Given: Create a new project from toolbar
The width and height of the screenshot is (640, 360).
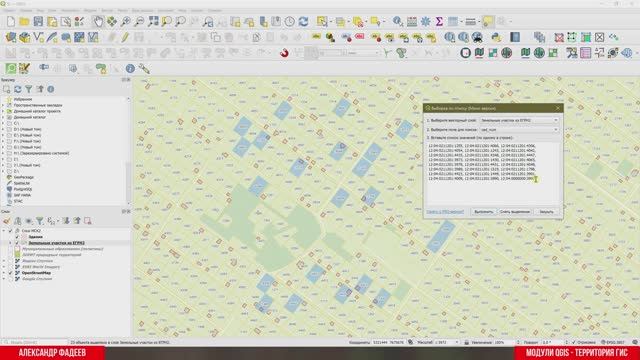Looking at the screenshot, I should [x=11, y=22].
